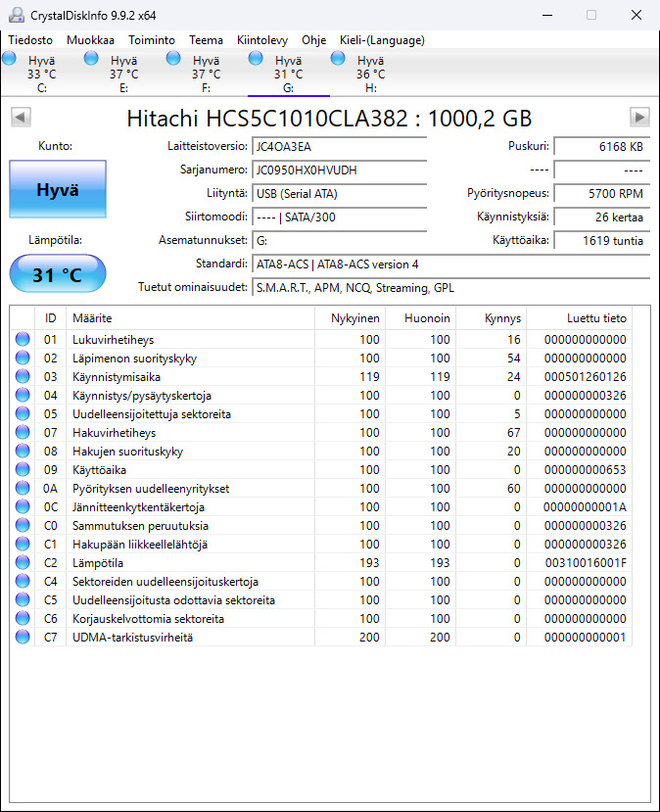Select drive H: disk tab
660x812 pixels.
click(x=371, y=74)
